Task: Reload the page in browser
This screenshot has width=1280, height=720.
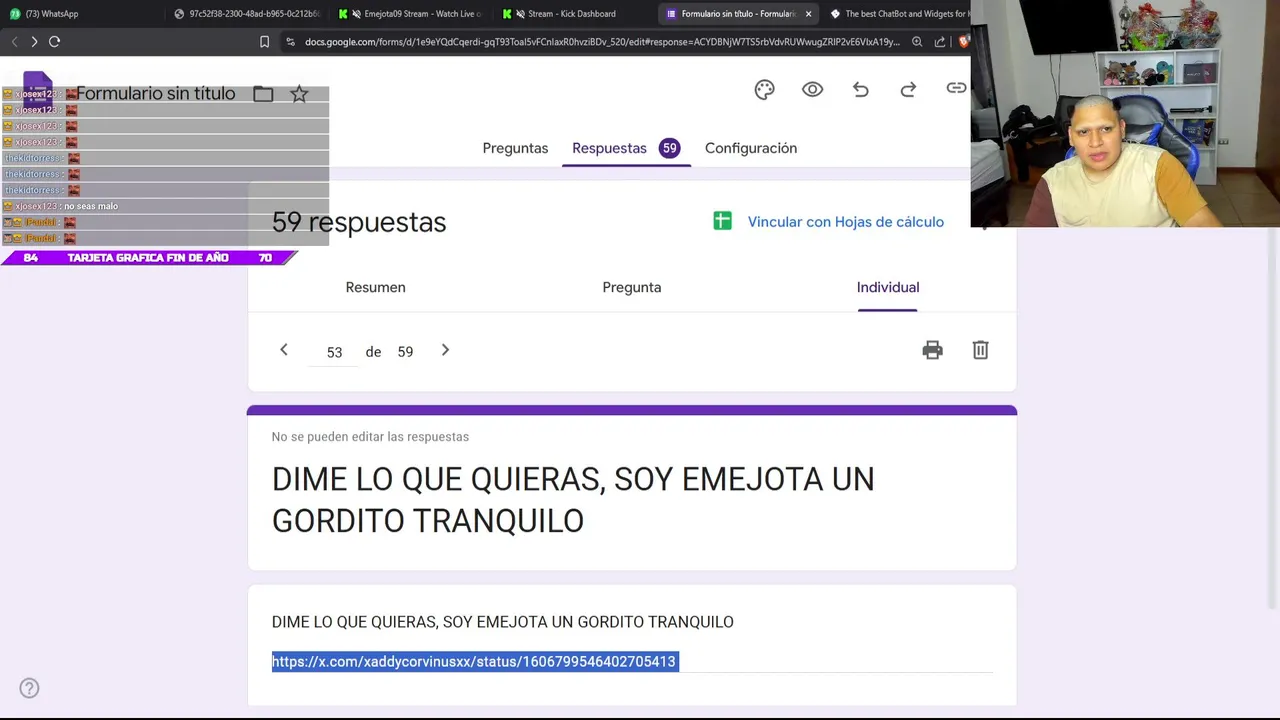Action: 54,41
